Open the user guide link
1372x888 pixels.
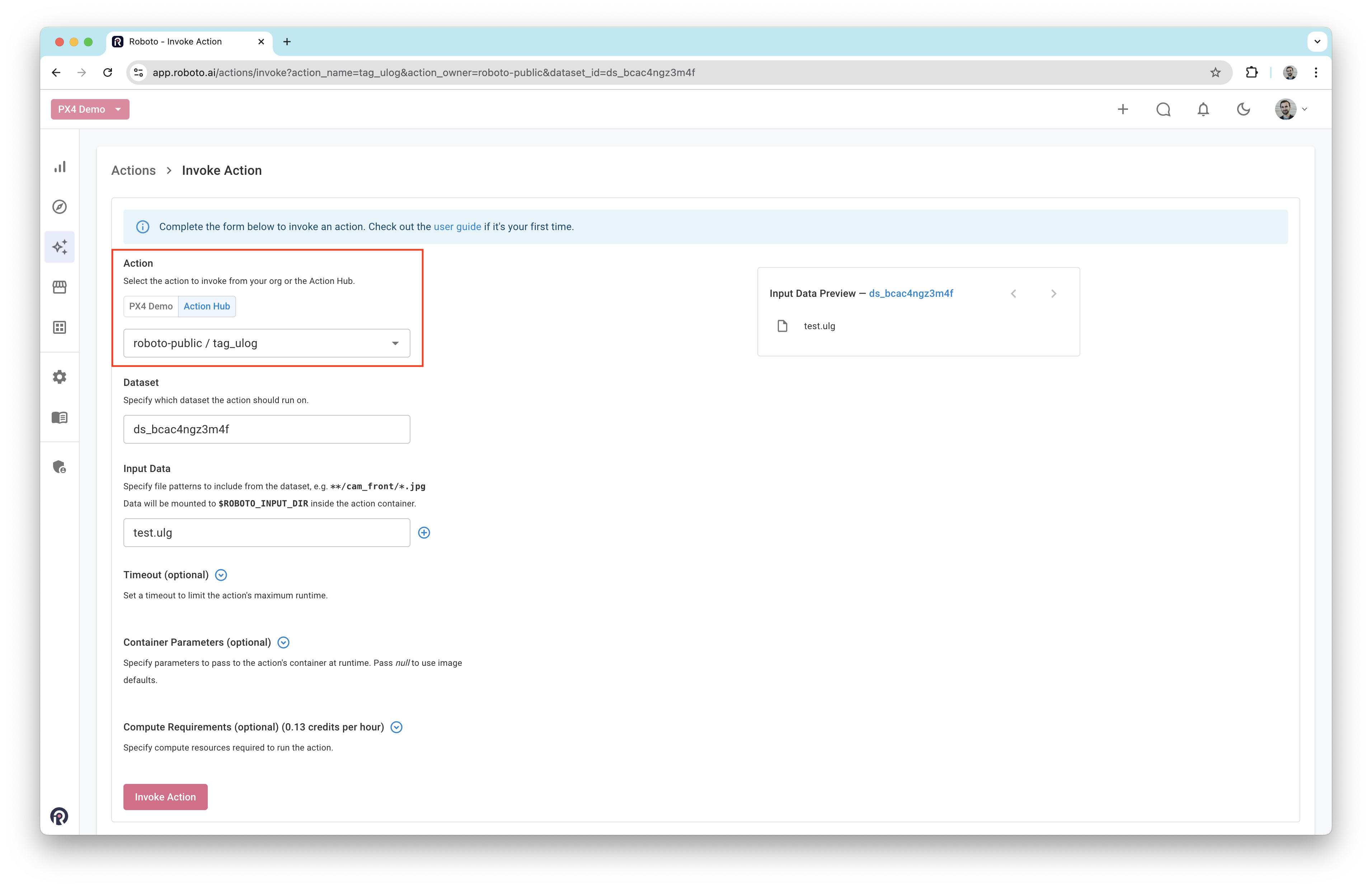[x=457, y=226]
